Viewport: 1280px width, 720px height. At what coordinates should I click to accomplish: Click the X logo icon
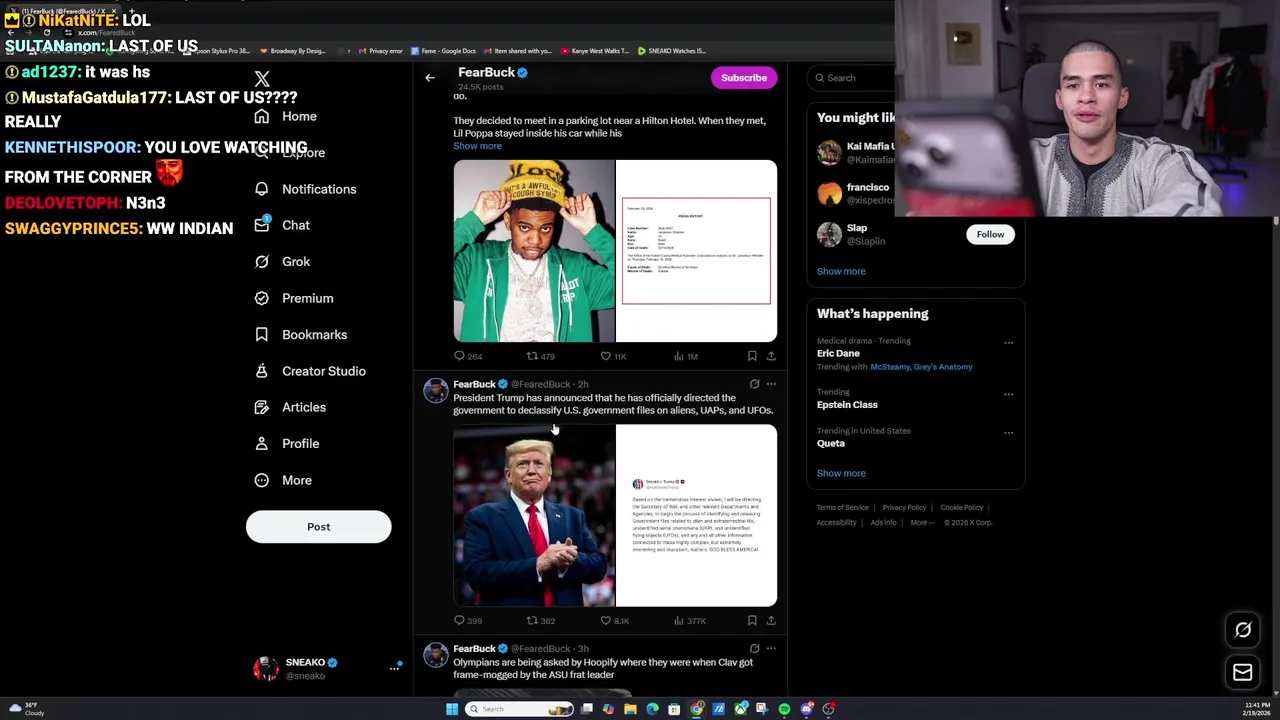click(262, 79)
